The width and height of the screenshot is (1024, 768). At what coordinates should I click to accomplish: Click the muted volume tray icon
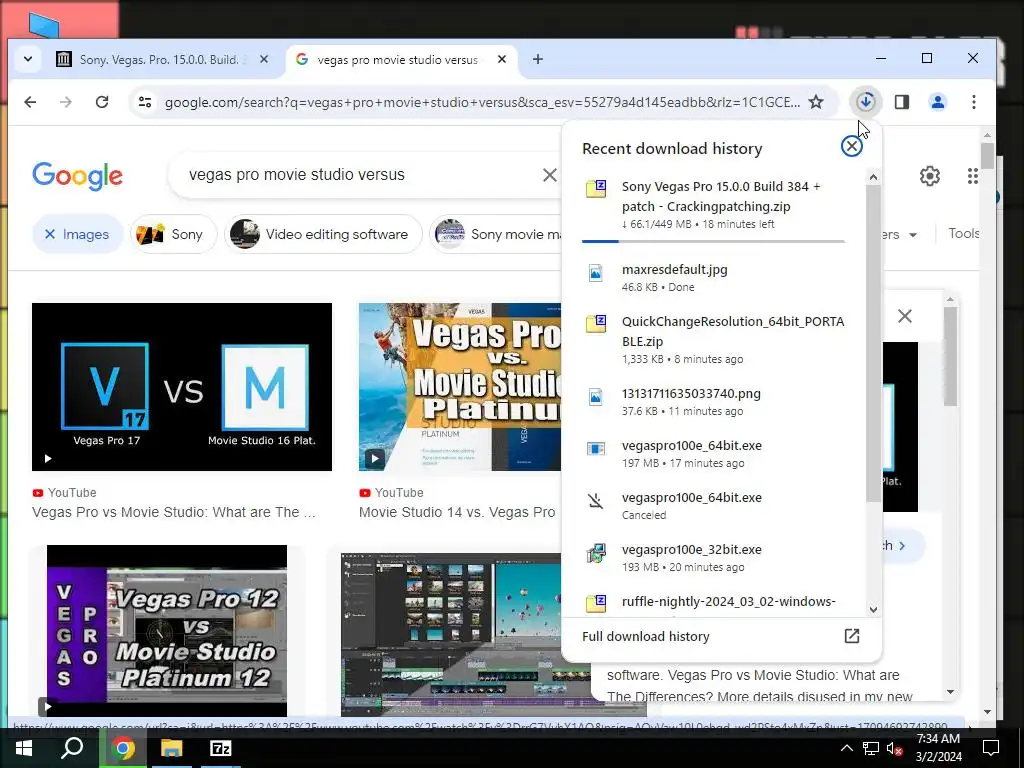(x=893, y=749)
